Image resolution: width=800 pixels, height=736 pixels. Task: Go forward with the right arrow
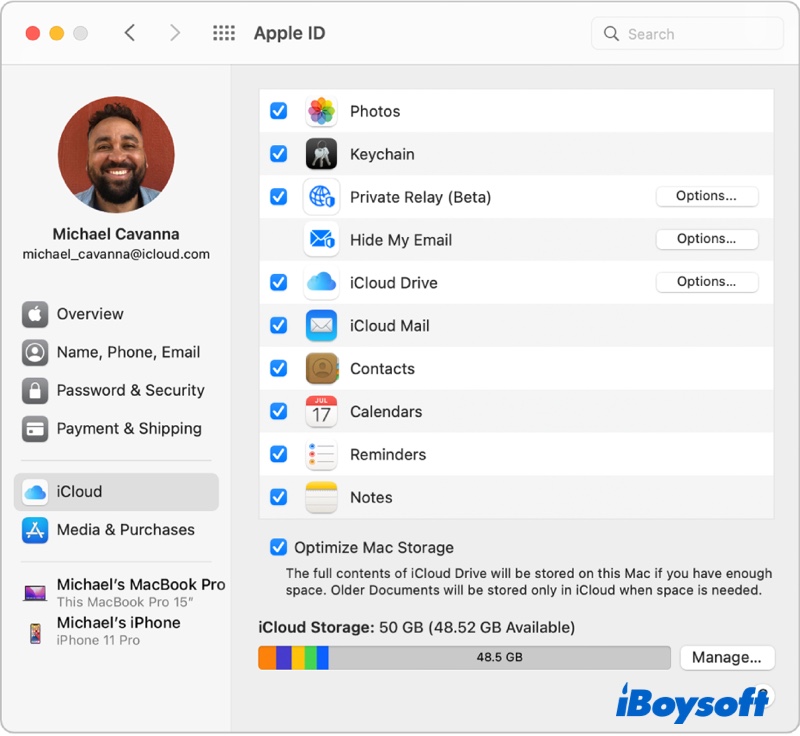click(x=175, y=33)
